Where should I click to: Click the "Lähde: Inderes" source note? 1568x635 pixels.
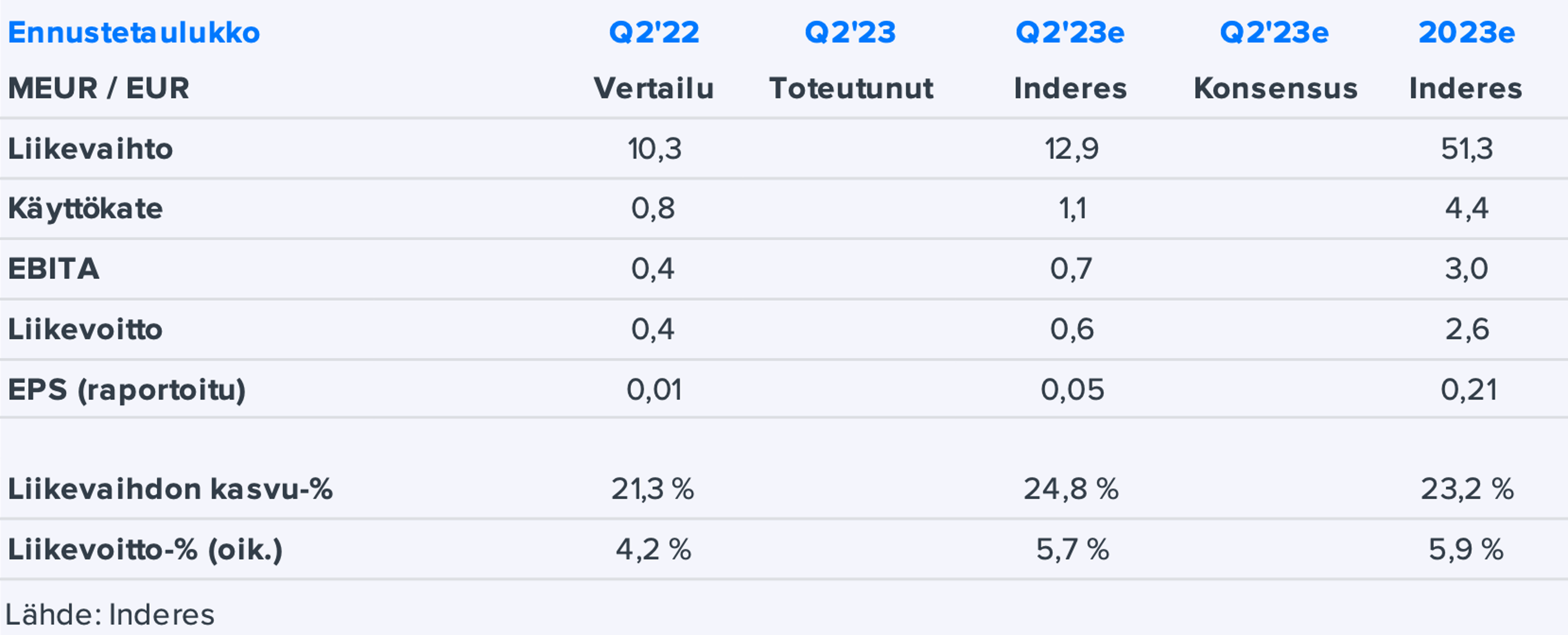(110, 614)
